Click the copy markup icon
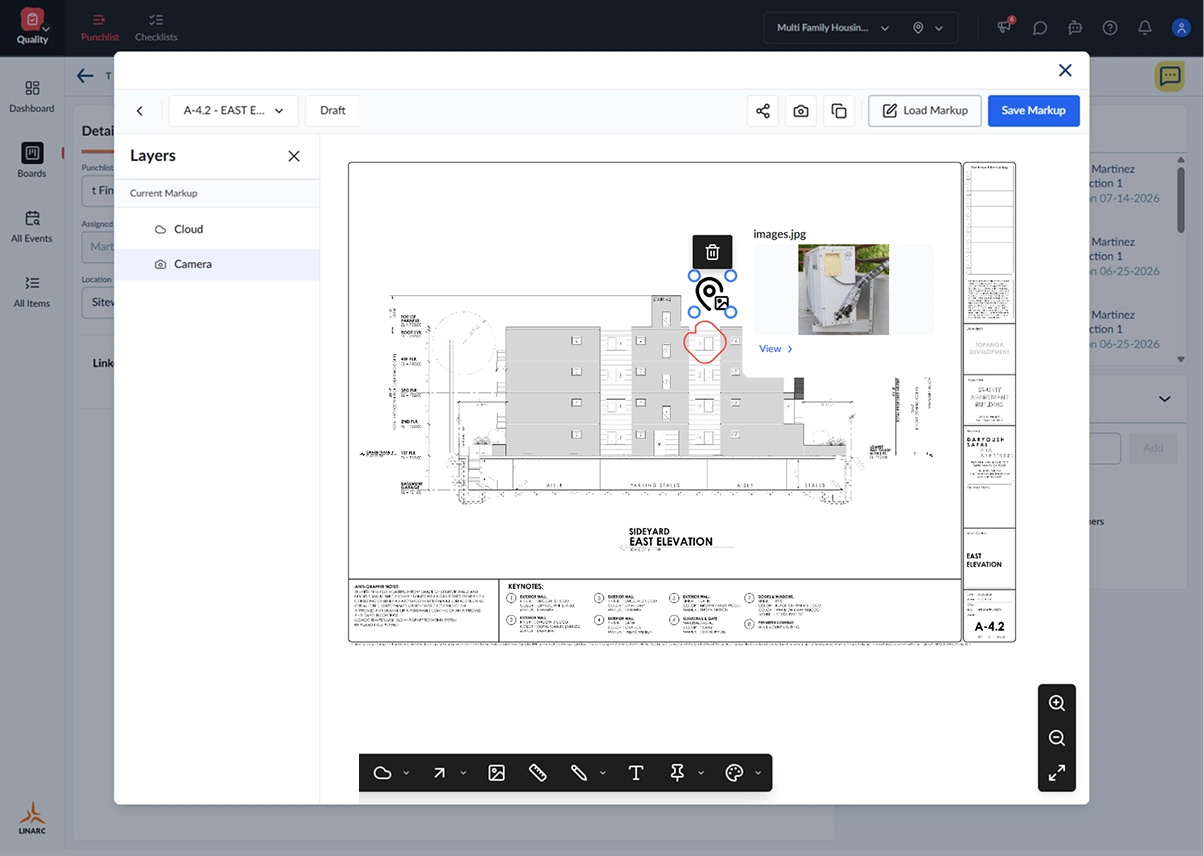Image resolution: width=1204 pixels, height=856 pixels. [839, 111]
